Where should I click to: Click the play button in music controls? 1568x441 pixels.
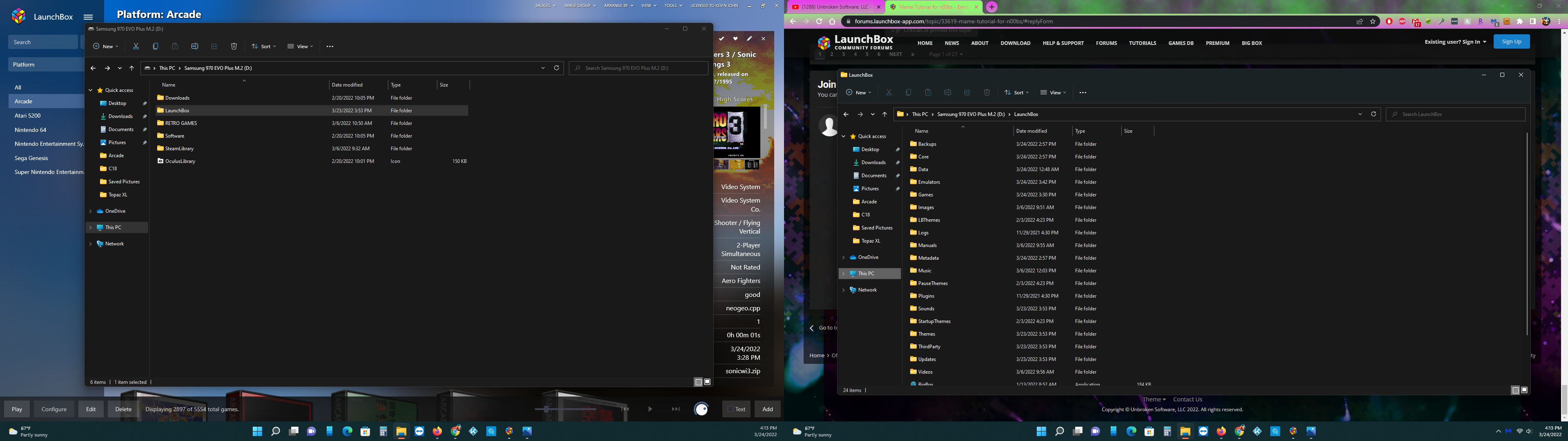pos(650,409)
